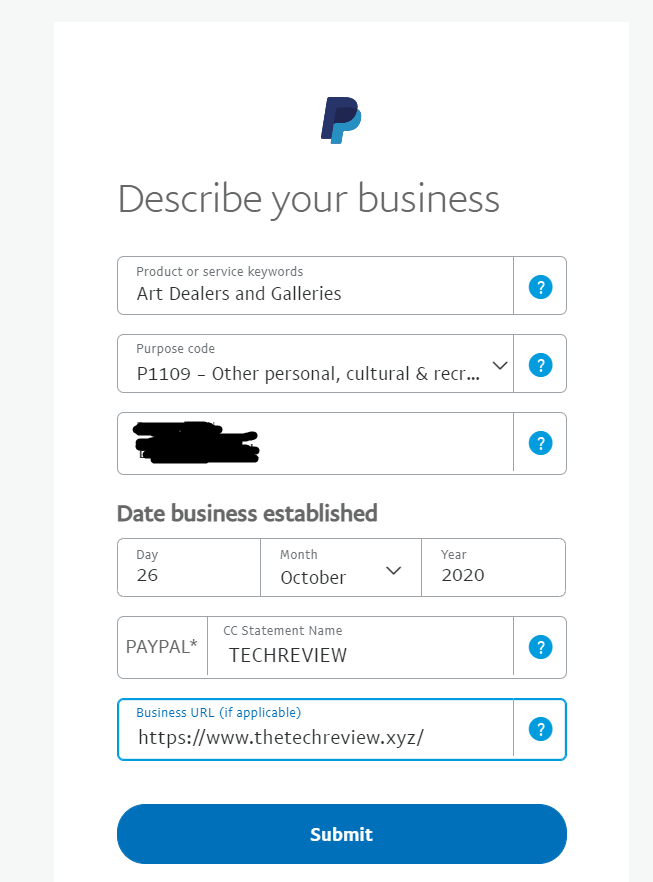
Task: Select the P1109 purpose code text
Action: click(x=300, y=372)
